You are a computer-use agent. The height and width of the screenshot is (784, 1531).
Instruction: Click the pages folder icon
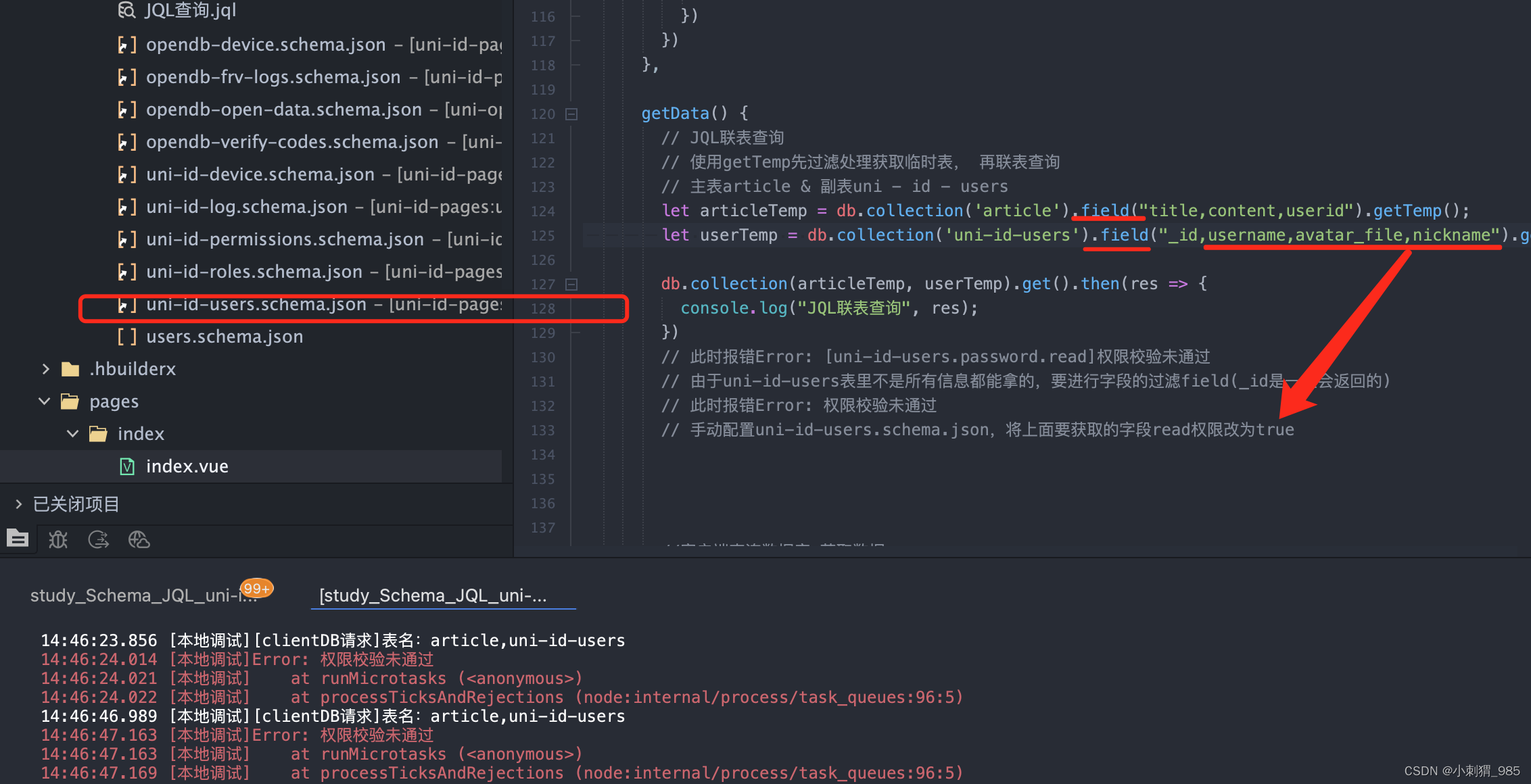(70, 401)
